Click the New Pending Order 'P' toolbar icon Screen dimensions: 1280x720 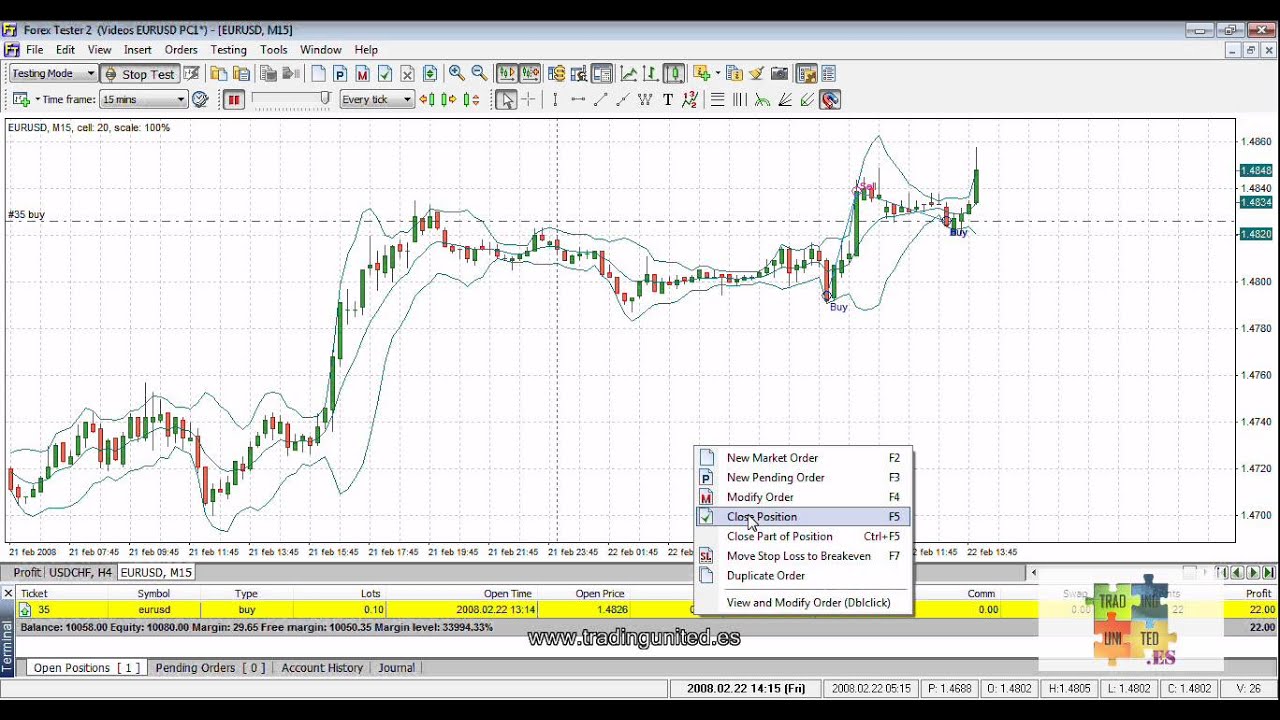pos(340,73)
